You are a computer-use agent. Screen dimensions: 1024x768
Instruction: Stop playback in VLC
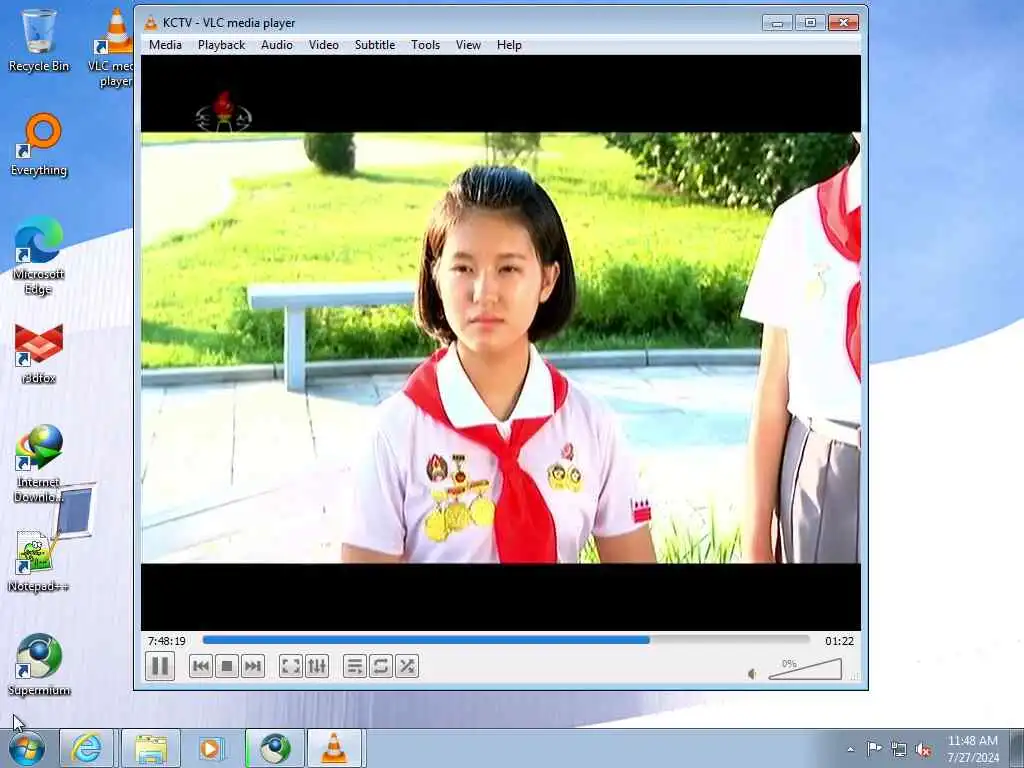click(227, 667)
